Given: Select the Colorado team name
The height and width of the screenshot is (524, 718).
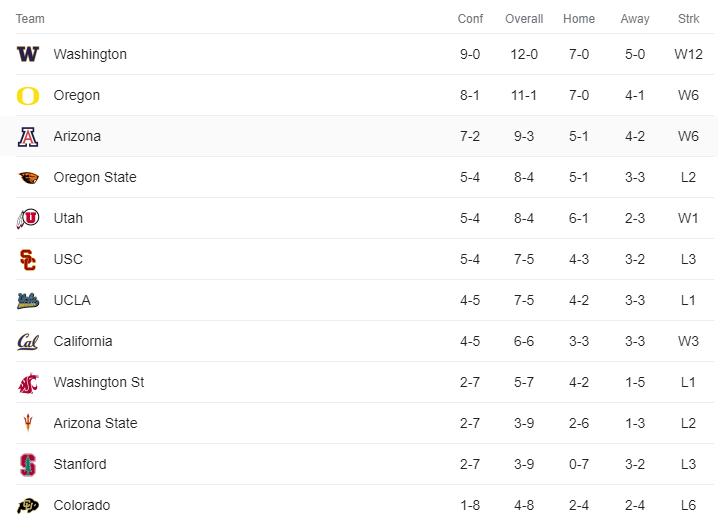Looking at the screenshot, I should 82,505.
